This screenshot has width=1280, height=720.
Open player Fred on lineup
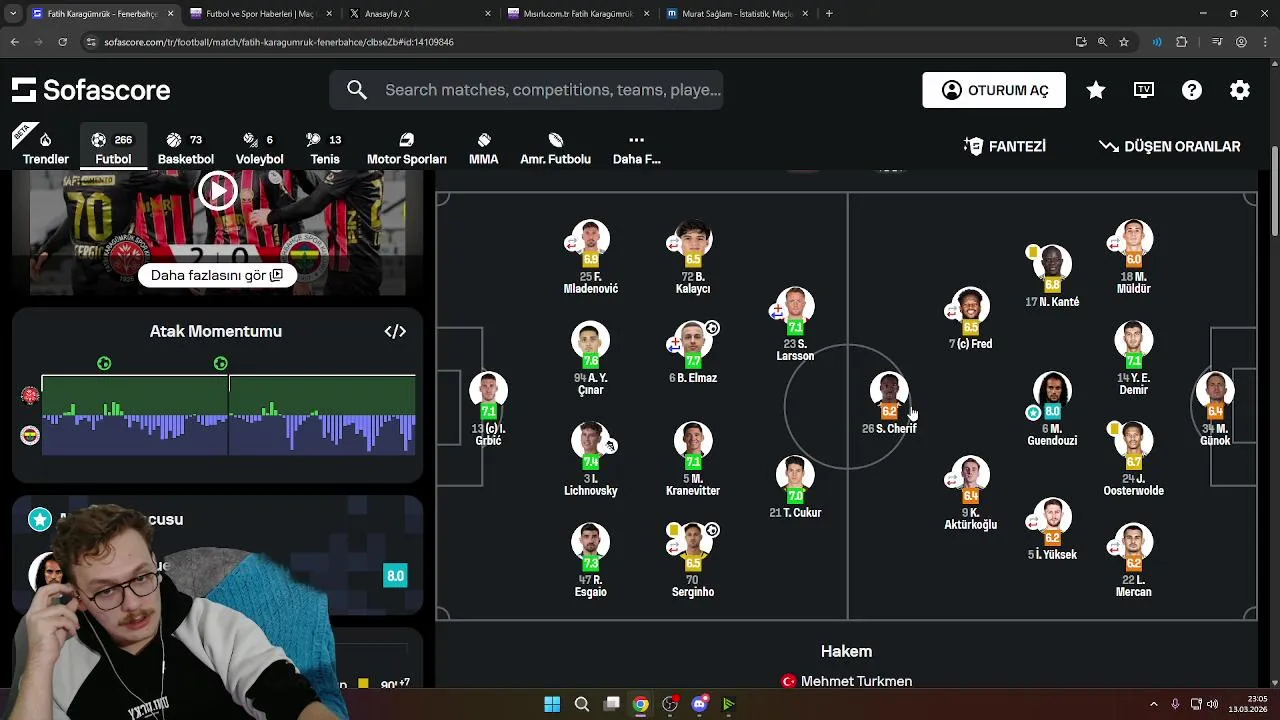click(970, 318)
